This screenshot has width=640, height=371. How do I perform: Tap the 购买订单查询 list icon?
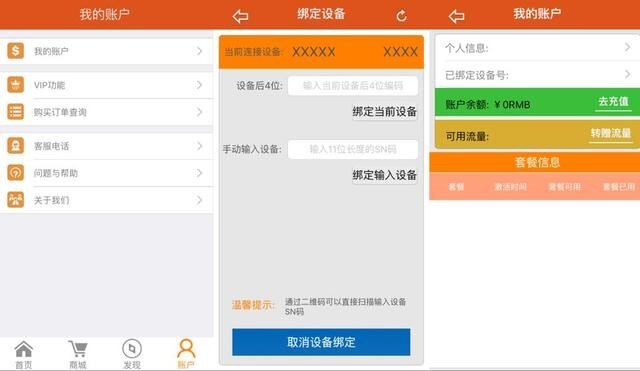(x=16, y=112)
